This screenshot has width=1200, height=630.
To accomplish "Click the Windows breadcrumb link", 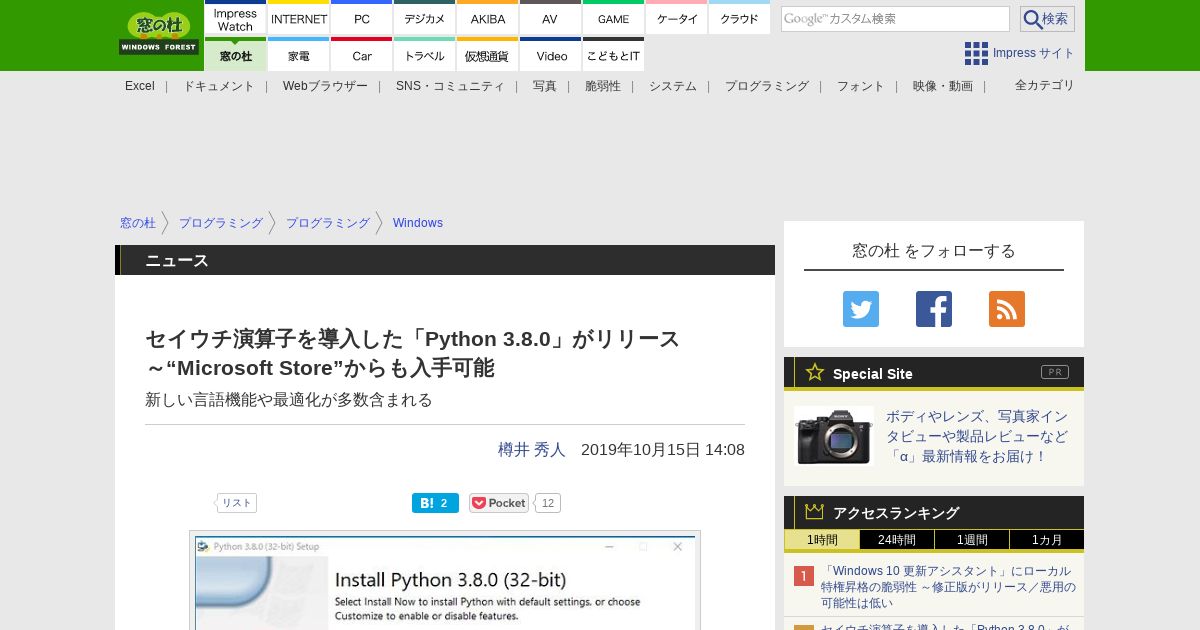I will (x=418, y=223).
